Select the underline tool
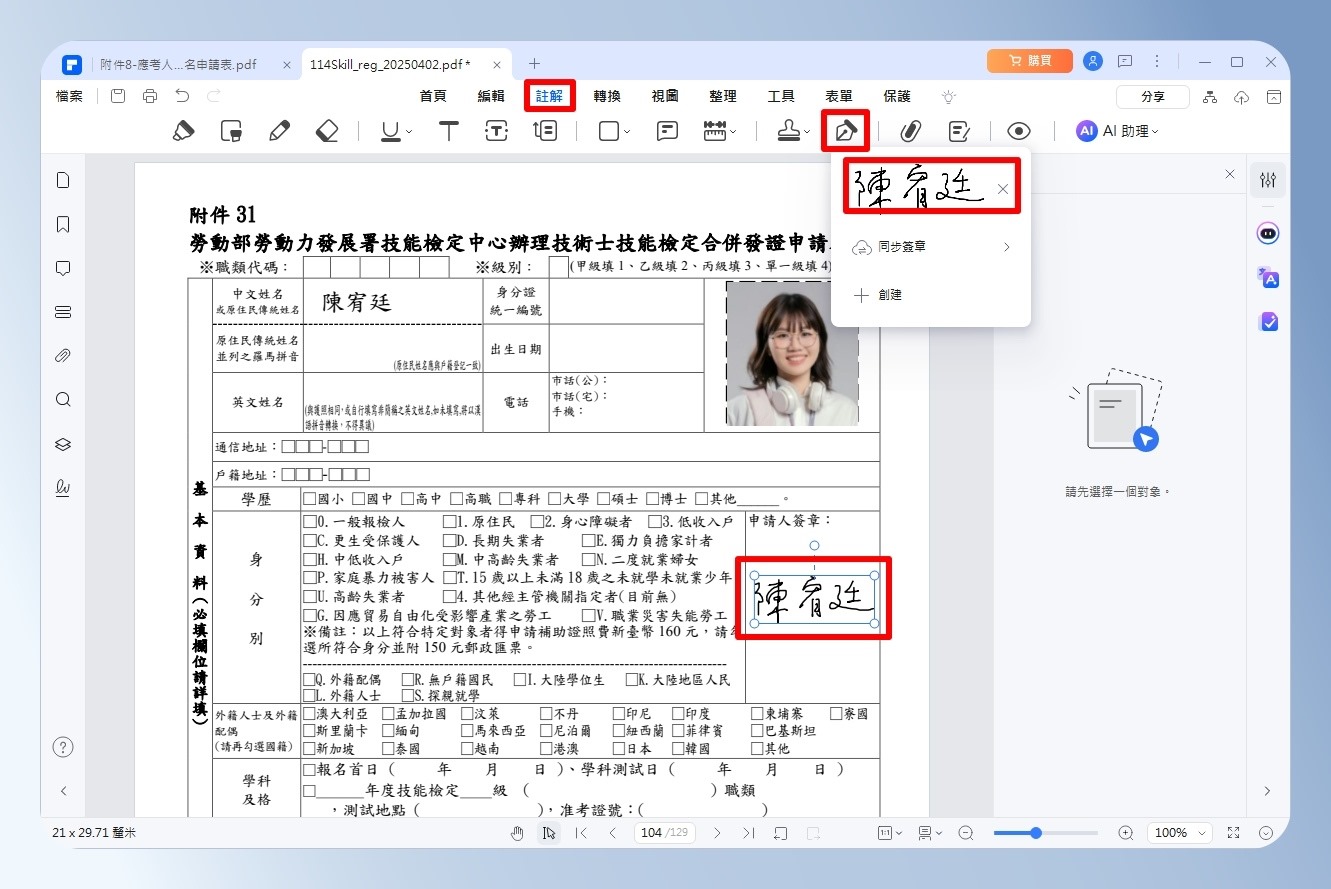This screenshot has height=889, width=1331. 390,131
